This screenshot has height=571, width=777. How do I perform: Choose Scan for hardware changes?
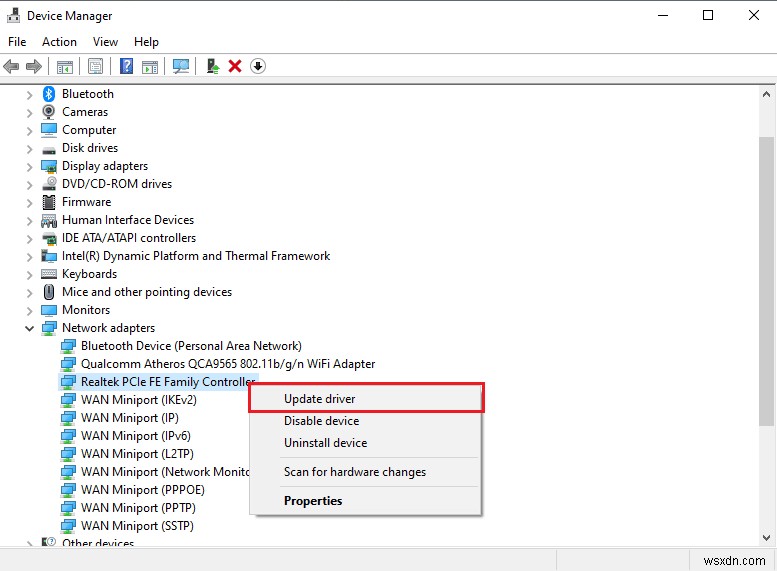click(366, 472)
